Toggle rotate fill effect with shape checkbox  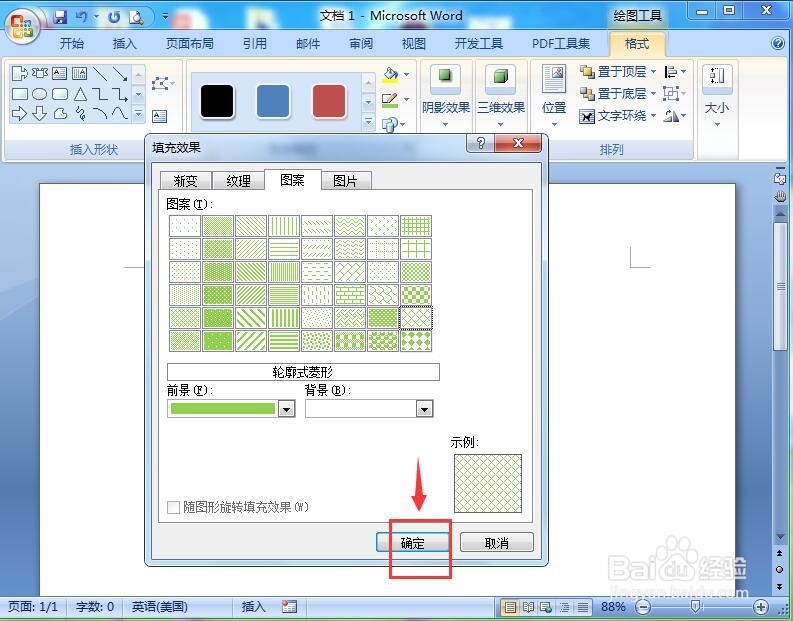click(173, 507)
